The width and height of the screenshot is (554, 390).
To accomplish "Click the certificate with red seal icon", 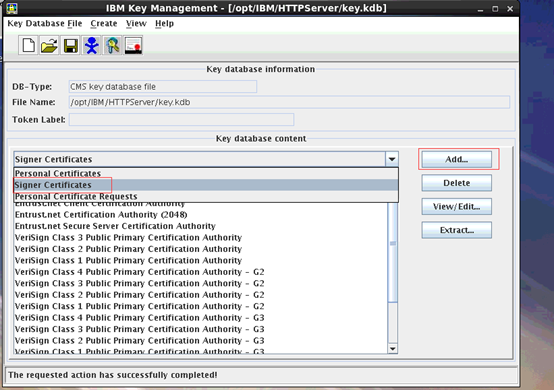I will coord(134,46).
